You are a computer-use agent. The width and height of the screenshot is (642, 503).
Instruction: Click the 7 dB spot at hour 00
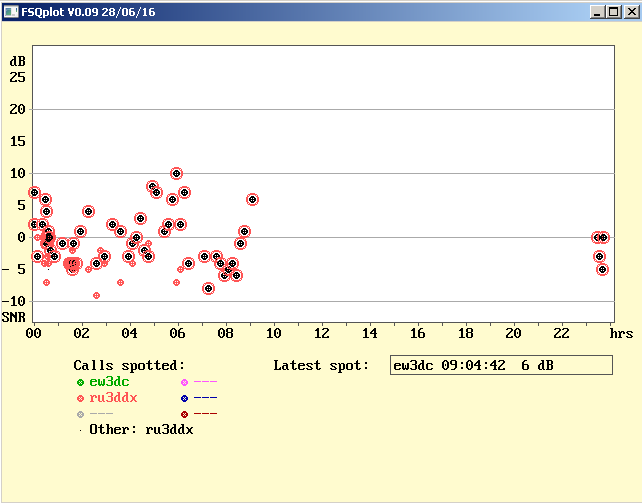(x=34, y=192)
